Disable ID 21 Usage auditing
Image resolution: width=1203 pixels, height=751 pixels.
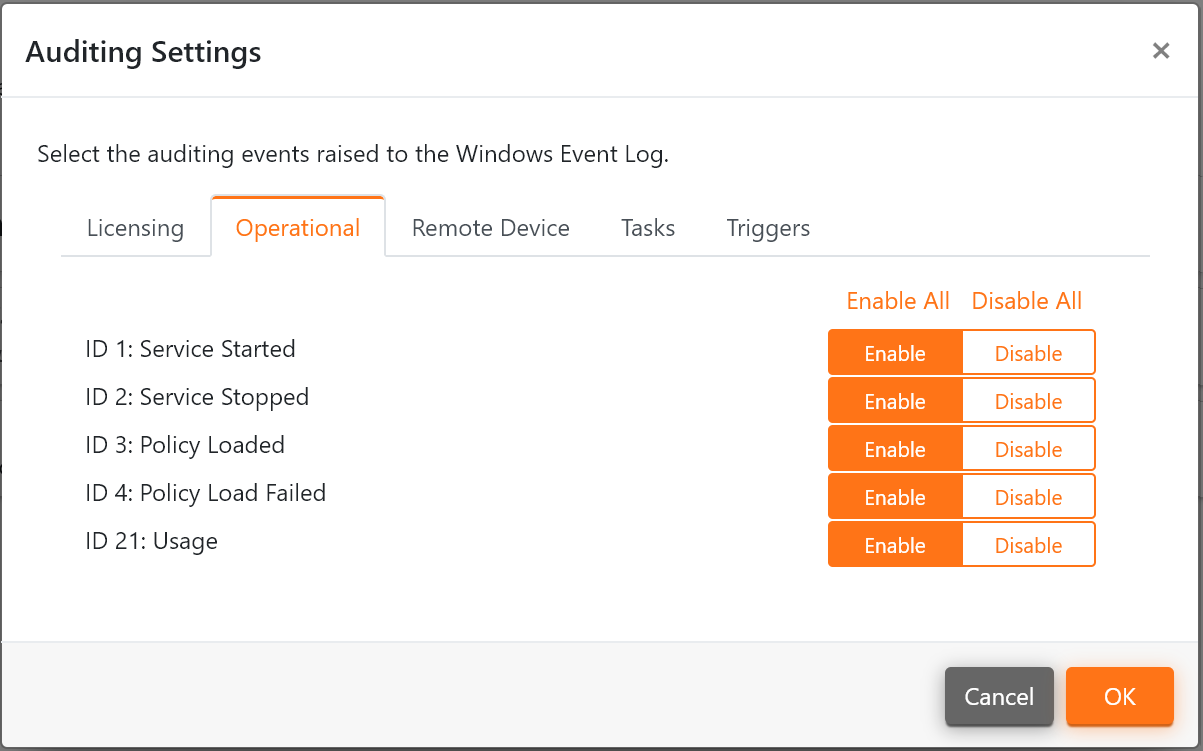(1028, 545)
